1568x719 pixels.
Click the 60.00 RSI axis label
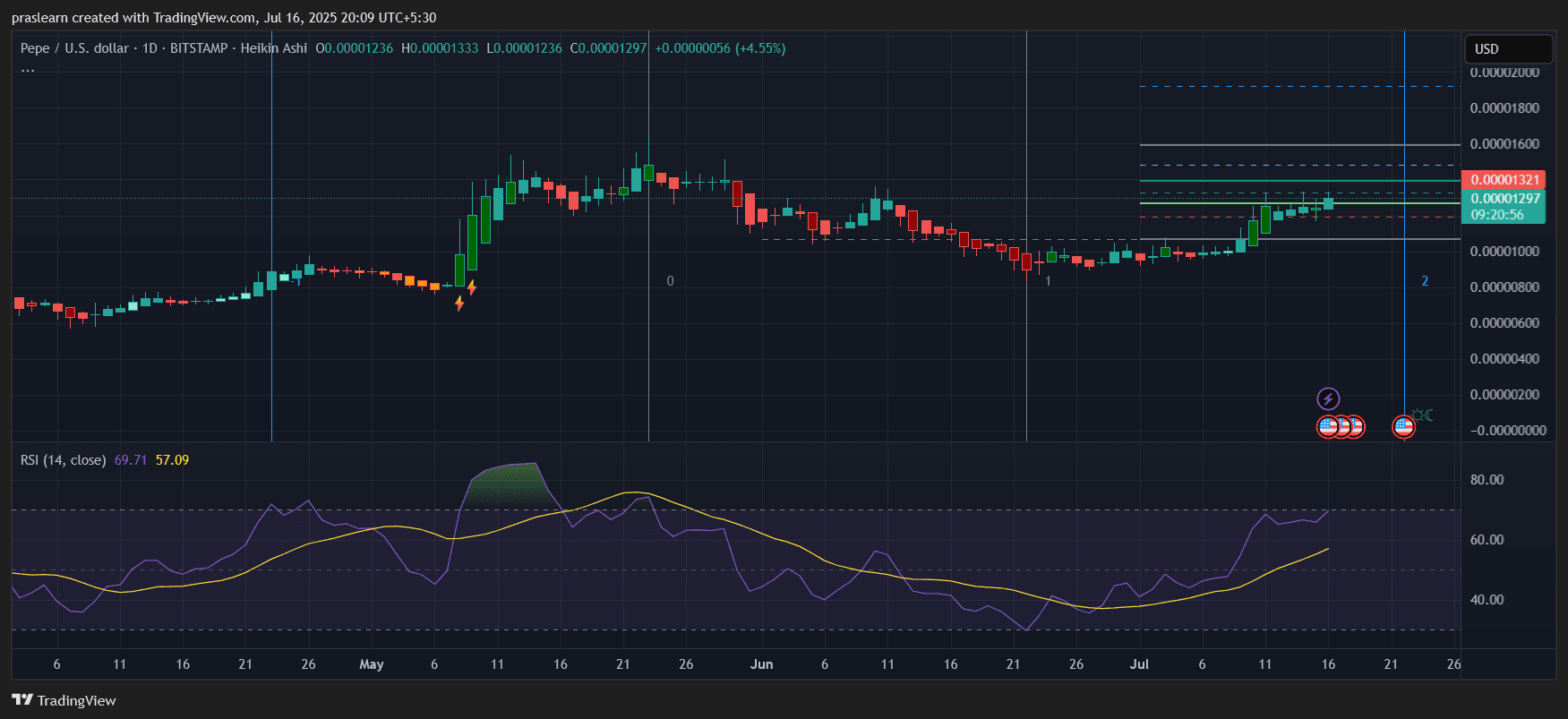pos(1487,540)
